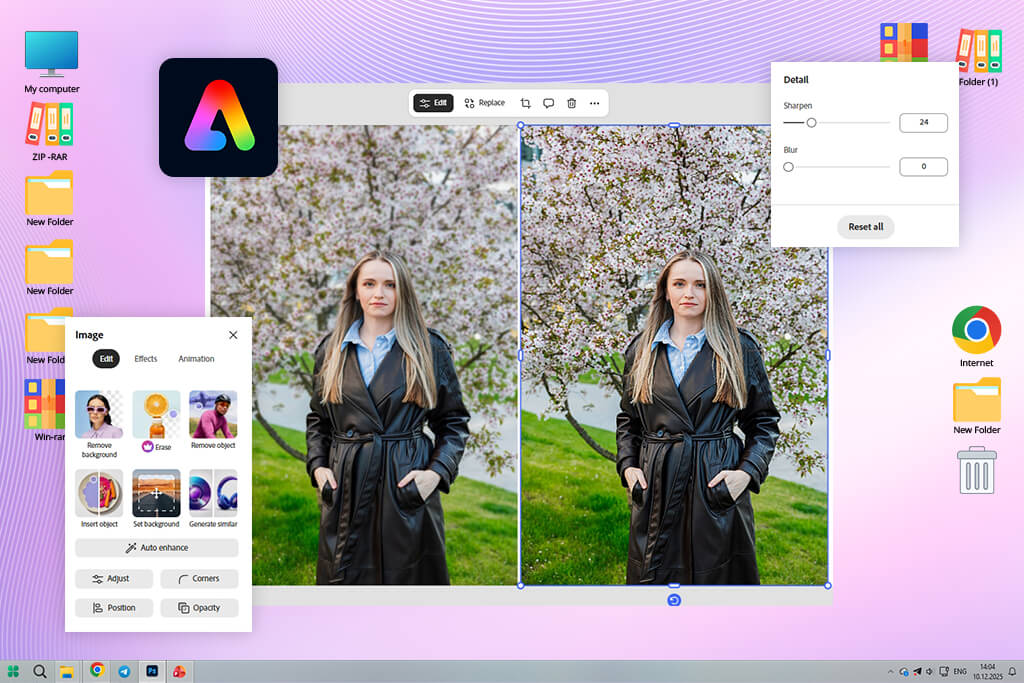Image resolution: width=1024 pixels, height=683 pixels.
Task: Open the Adjust settings button
Action: point(114,579)
